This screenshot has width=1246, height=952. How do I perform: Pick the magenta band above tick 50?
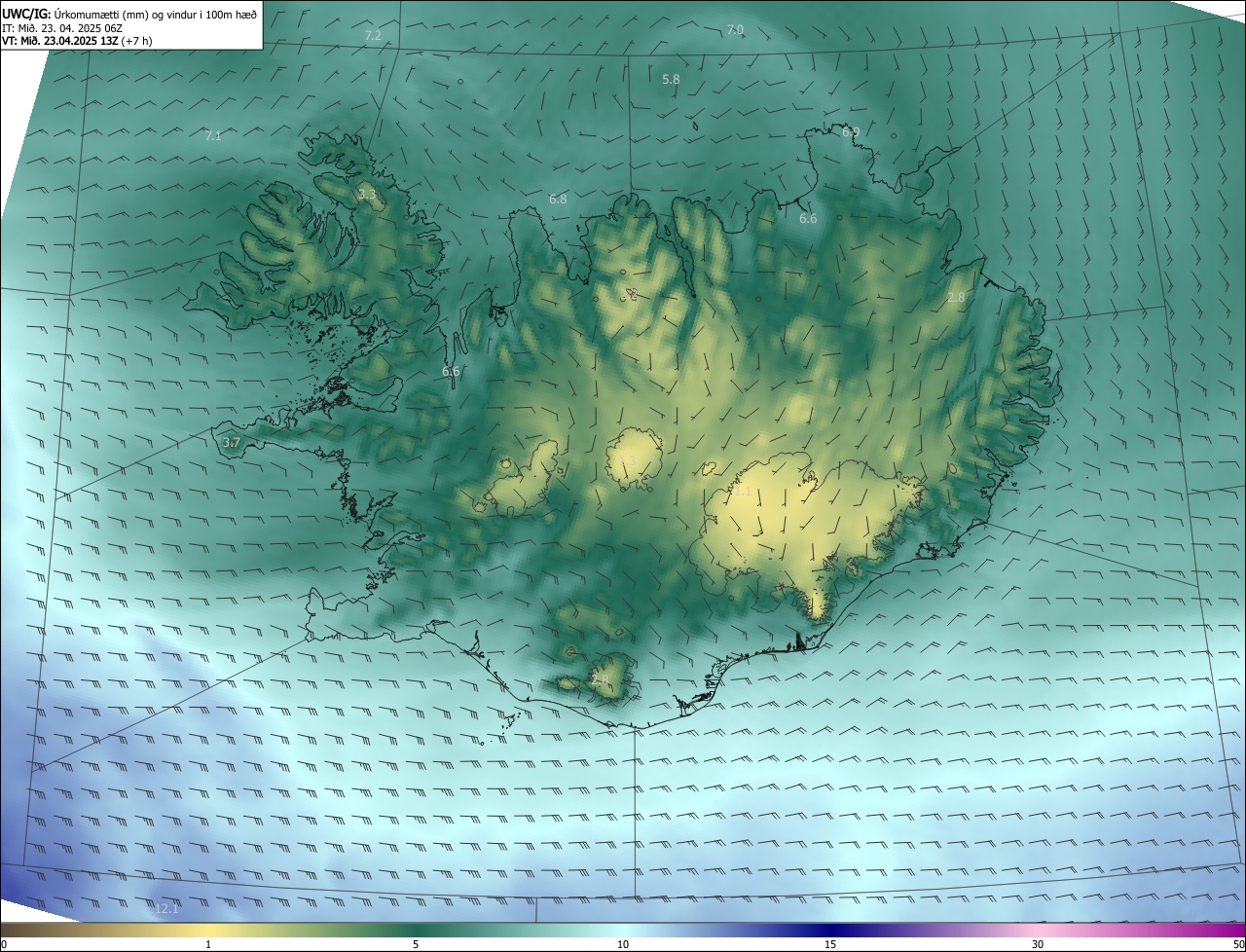[x=1234, y=930]
